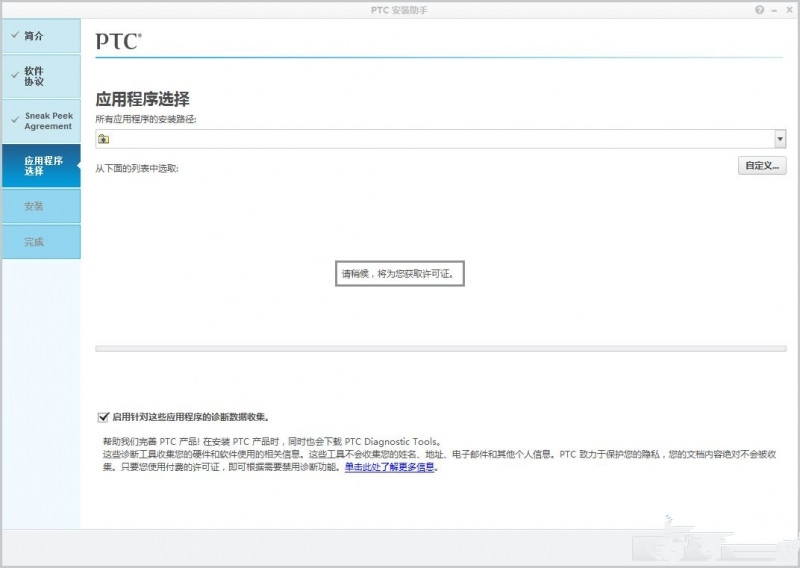Click the 所有应用程序的安装路径 label
800x568 pixels.
146,119
